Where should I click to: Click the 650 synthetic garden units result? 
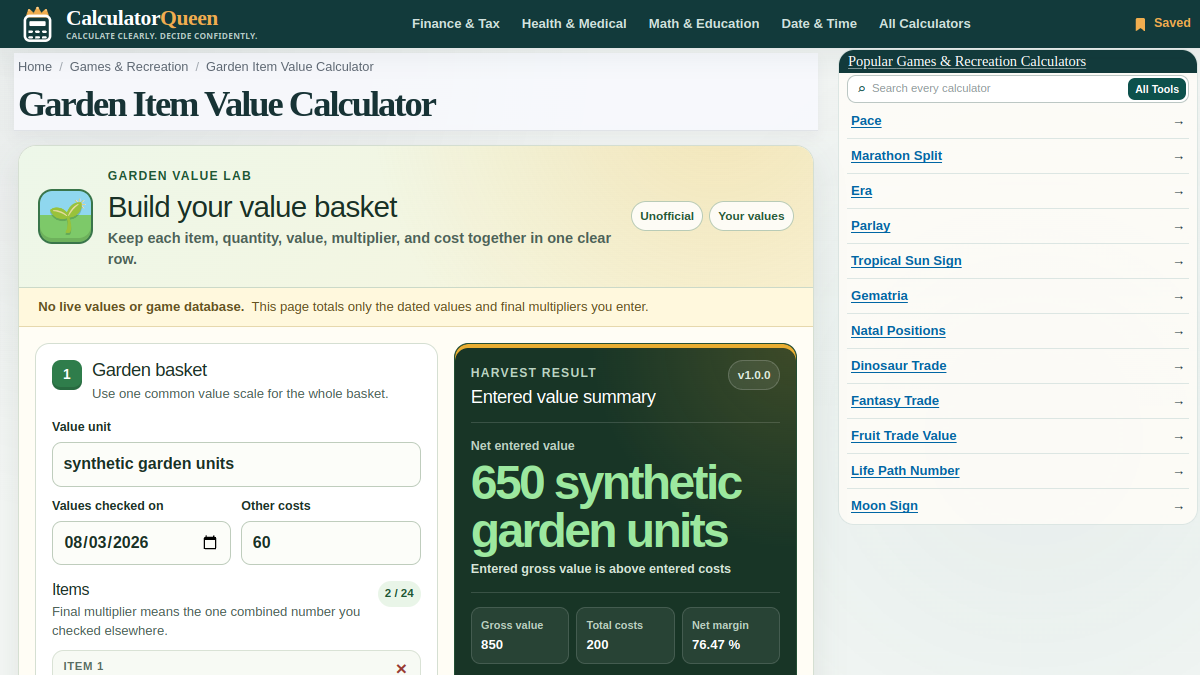(606, 507)
